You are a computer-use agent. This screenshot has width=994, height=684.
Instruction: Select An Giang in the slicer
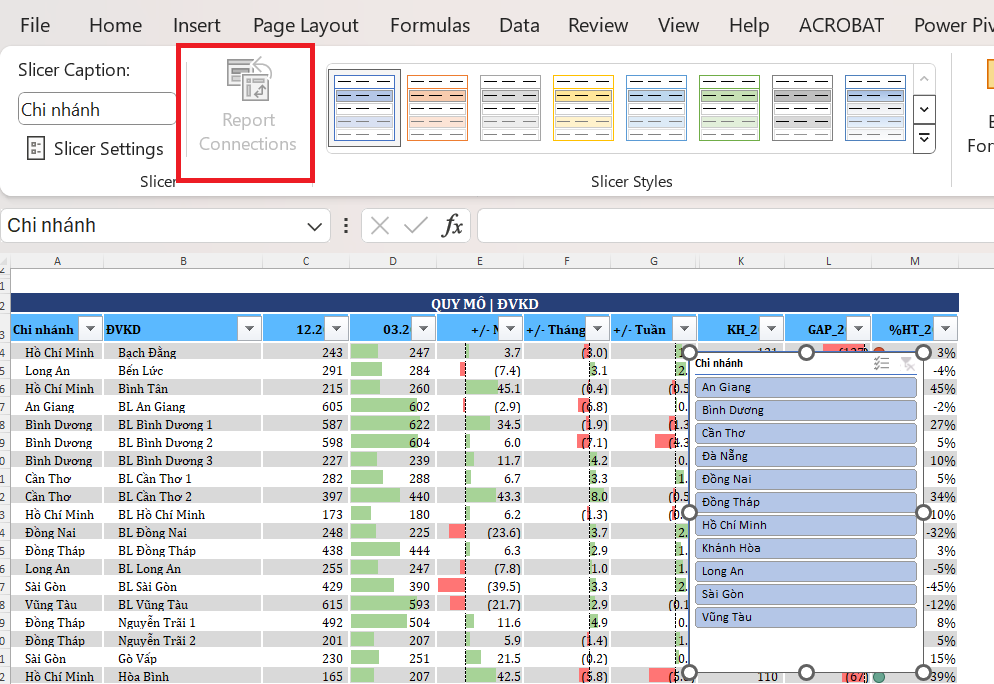805,387
